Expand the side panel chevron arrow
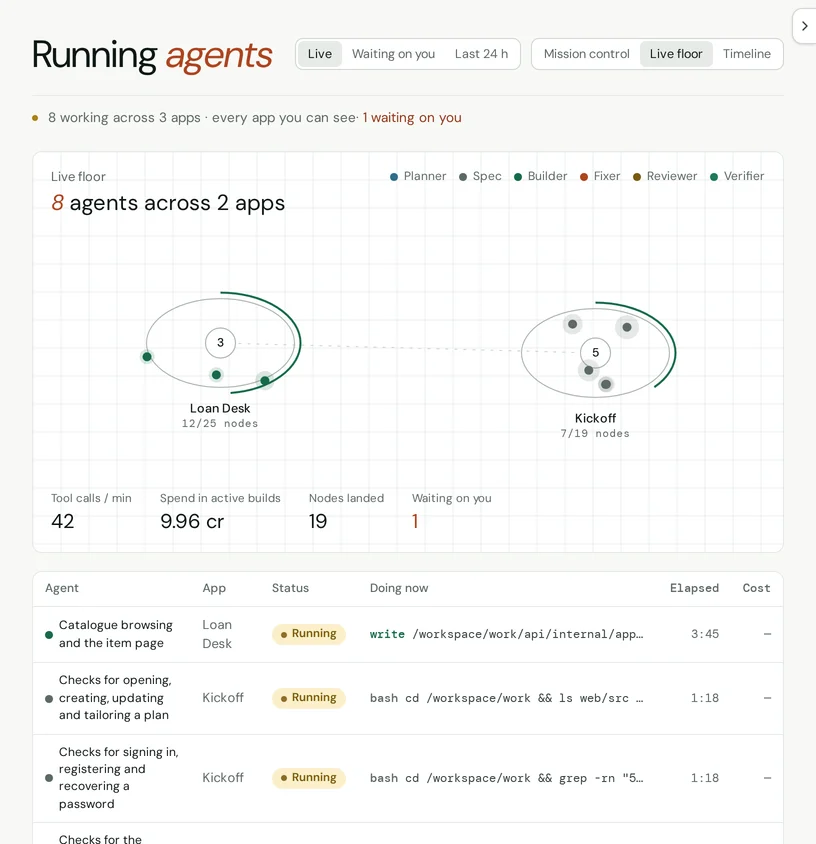Viewport: 816px width, 844px height. (x=804, y=26)
